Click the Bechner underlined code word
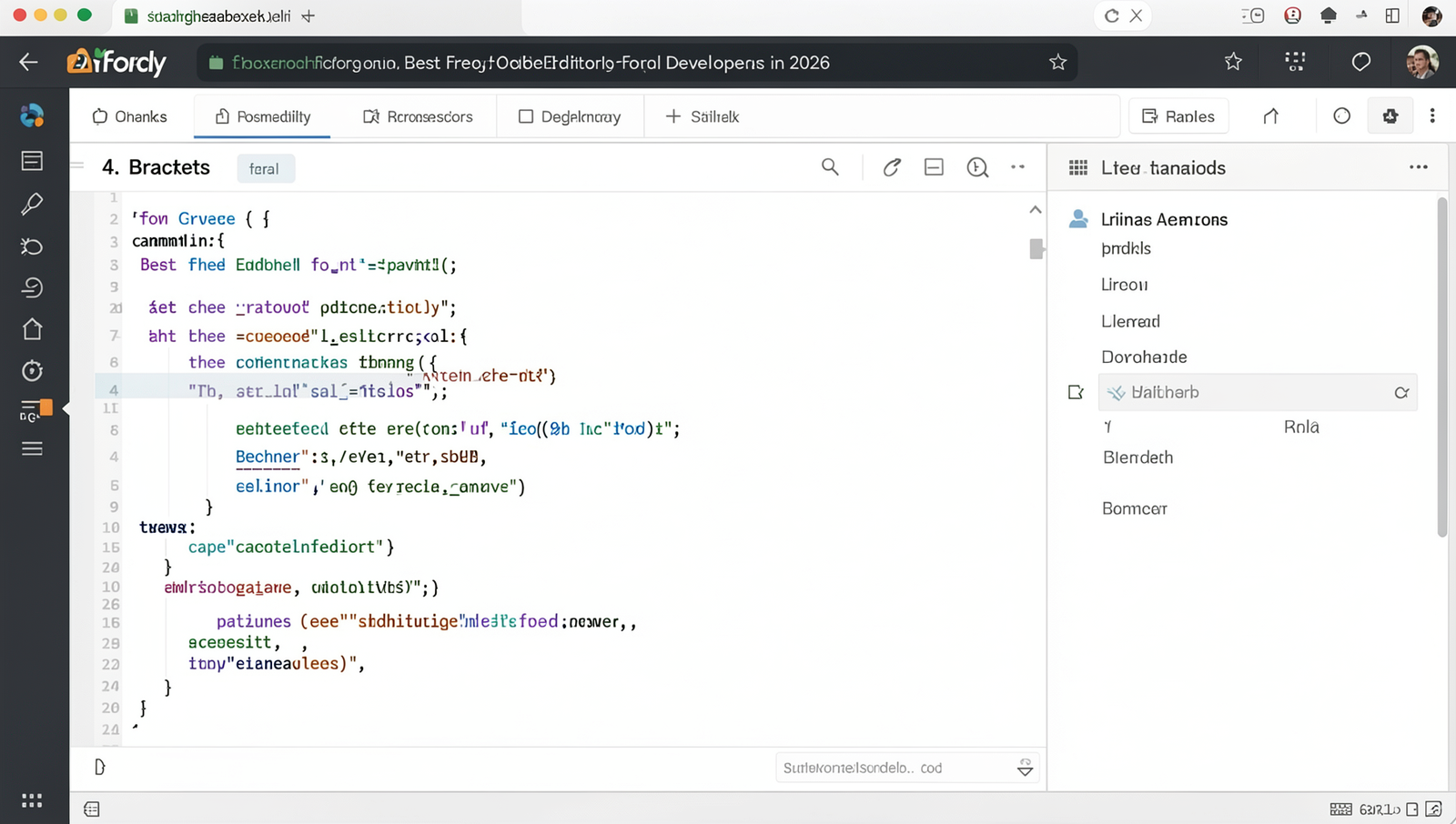This screenshot has width=1456, height=824. tap(268, 457)
